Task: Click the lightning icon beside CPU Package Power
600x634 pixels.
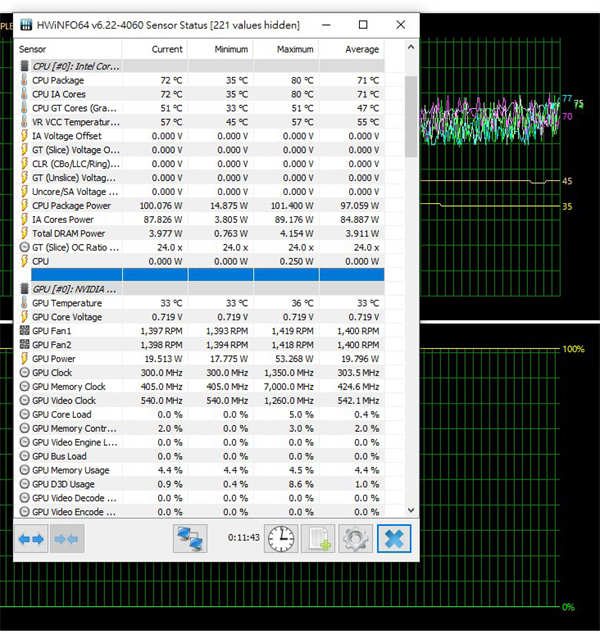Action: [24, 205]
